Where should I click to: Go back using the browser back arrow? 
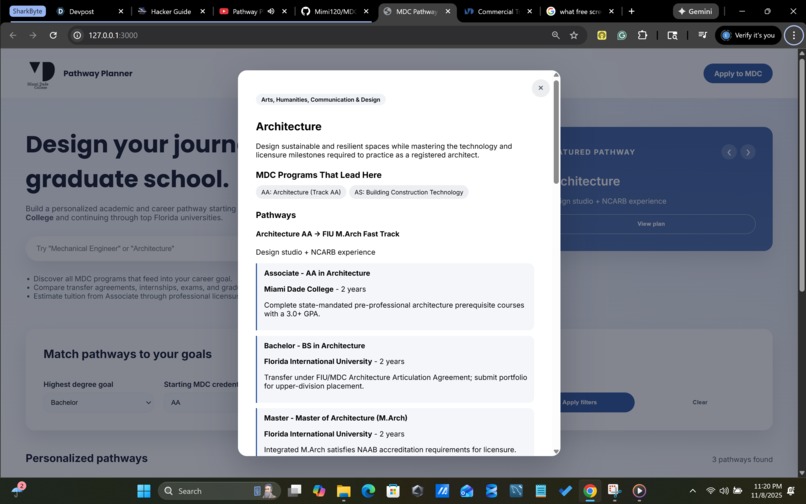pyautogui.click(x=13, y=35)
